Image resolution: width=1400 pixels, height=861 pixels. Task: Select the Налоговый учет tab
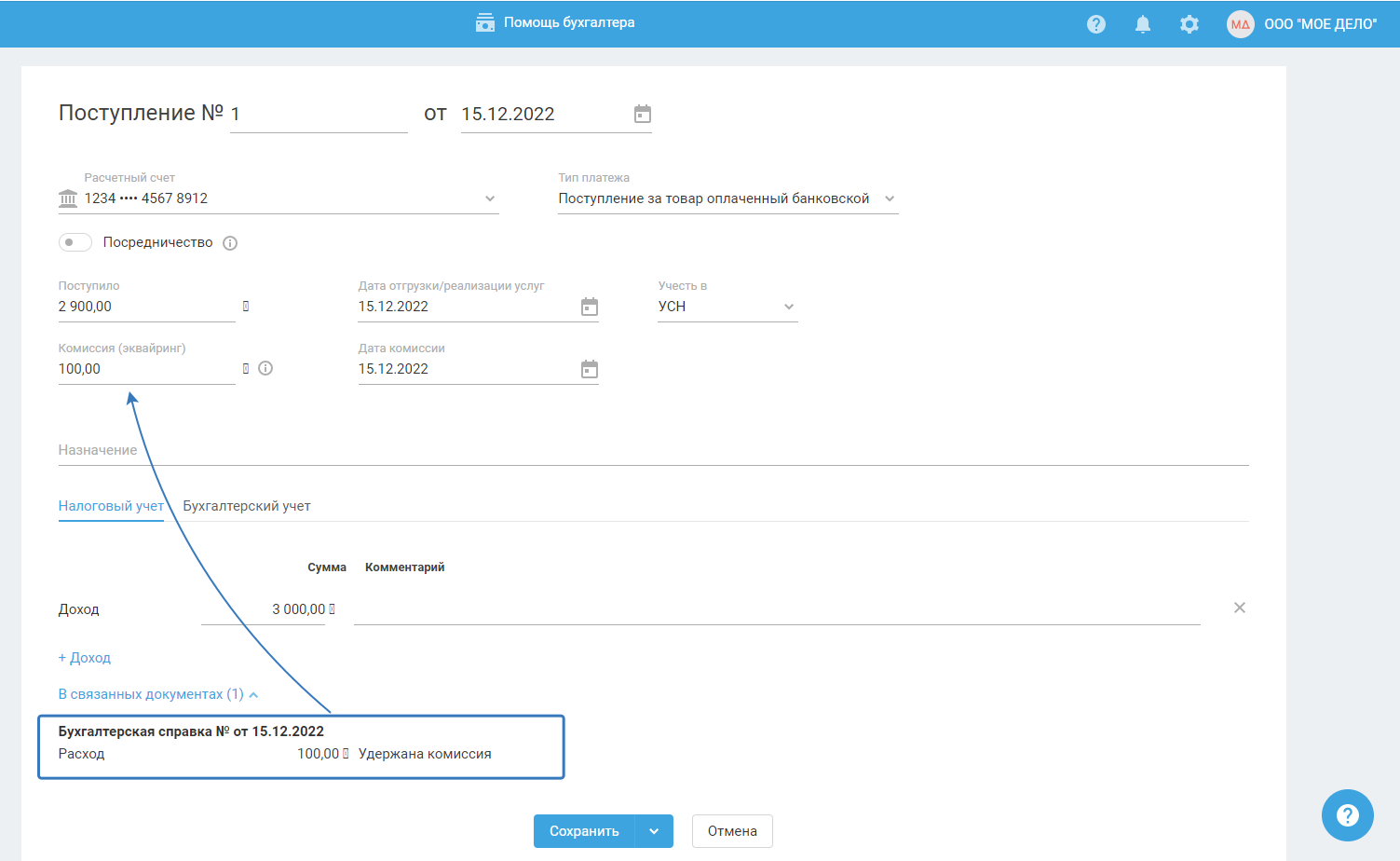(111, 506)
